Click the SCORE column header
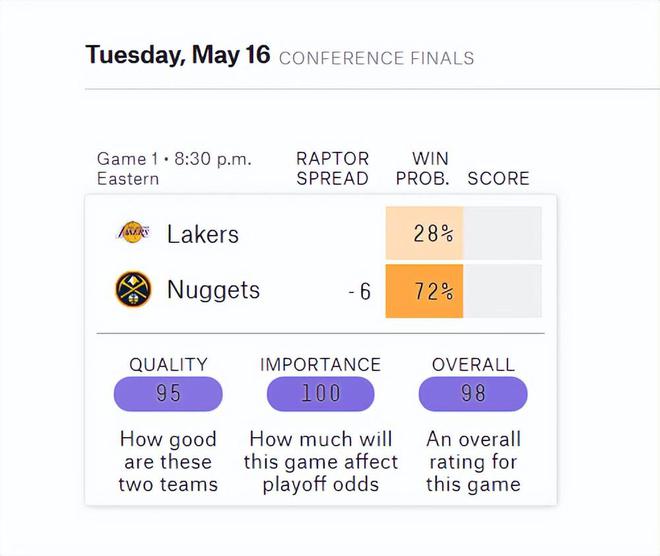660x556 pixels. (x=498, y=178)
